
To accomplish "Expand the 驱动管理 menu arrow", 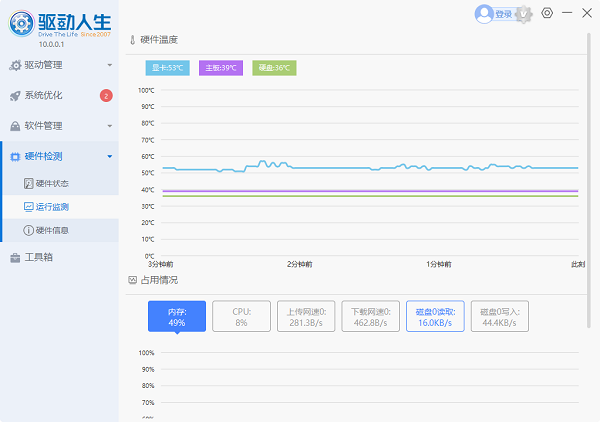I will pyautogui.click(x=110, y=65).
